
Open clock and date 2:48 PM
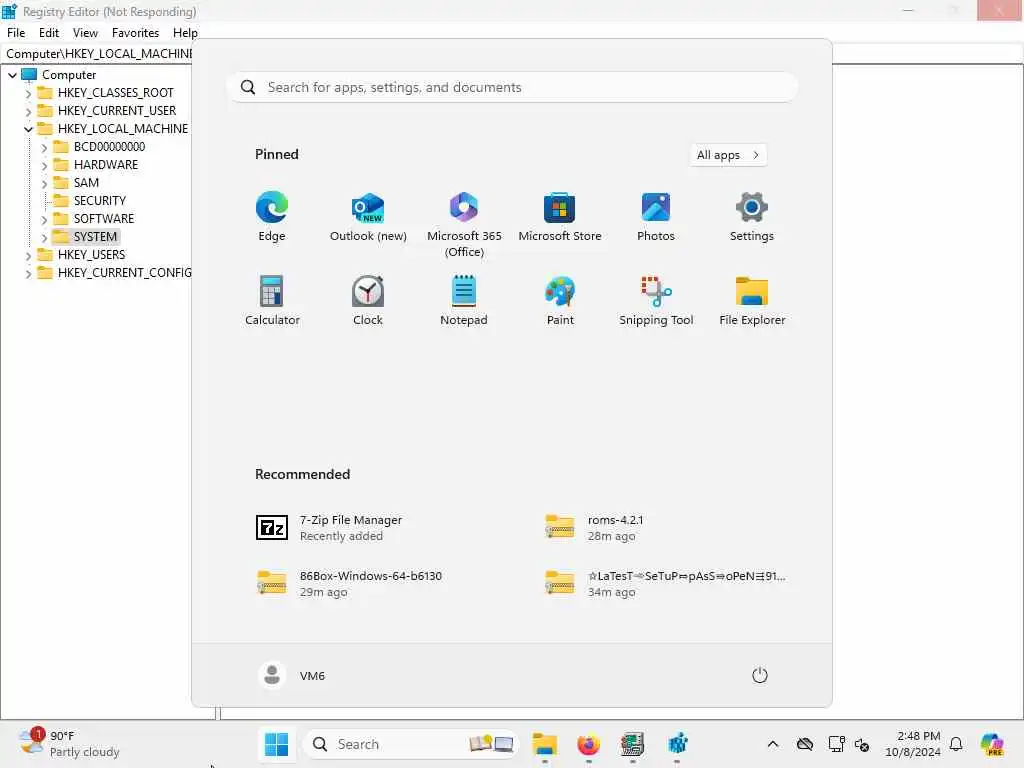(913, 744)
